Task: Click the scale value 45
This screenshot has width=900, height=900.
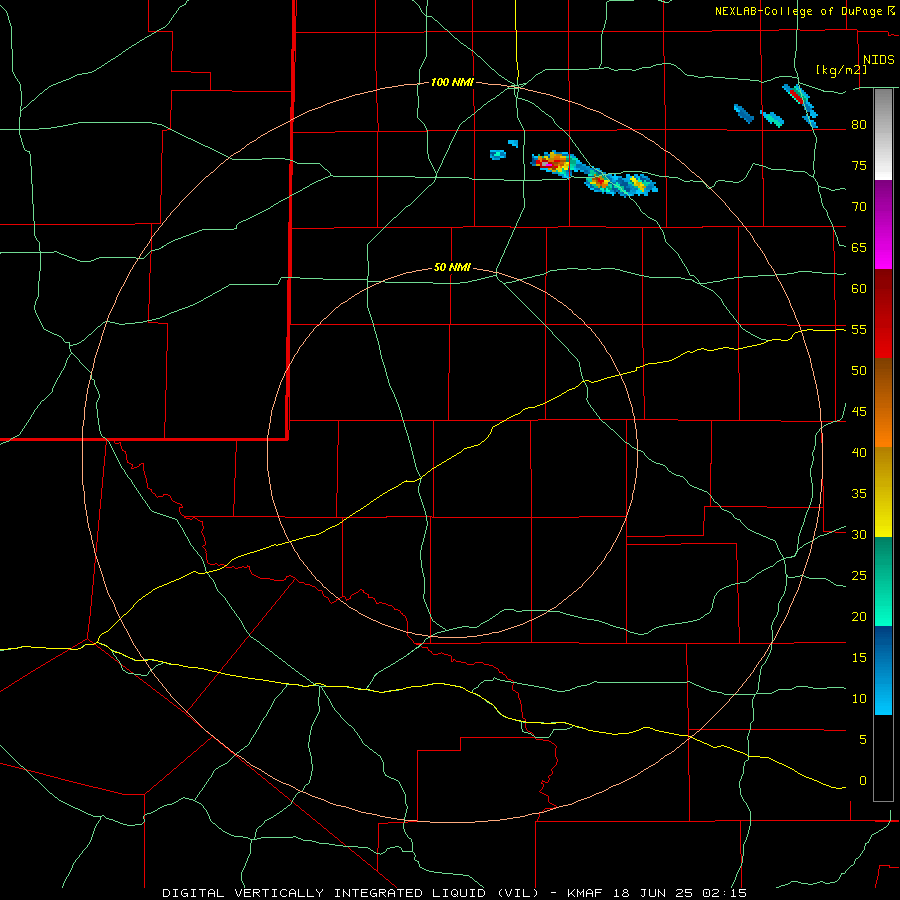Action: 859,412
